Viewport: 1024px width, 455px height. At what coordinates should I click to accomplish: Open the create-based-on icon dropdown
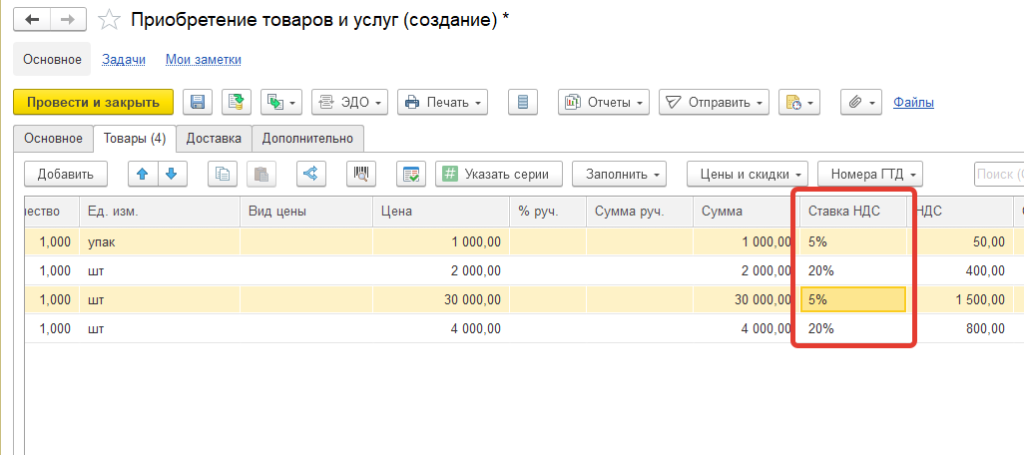(281, 102)
